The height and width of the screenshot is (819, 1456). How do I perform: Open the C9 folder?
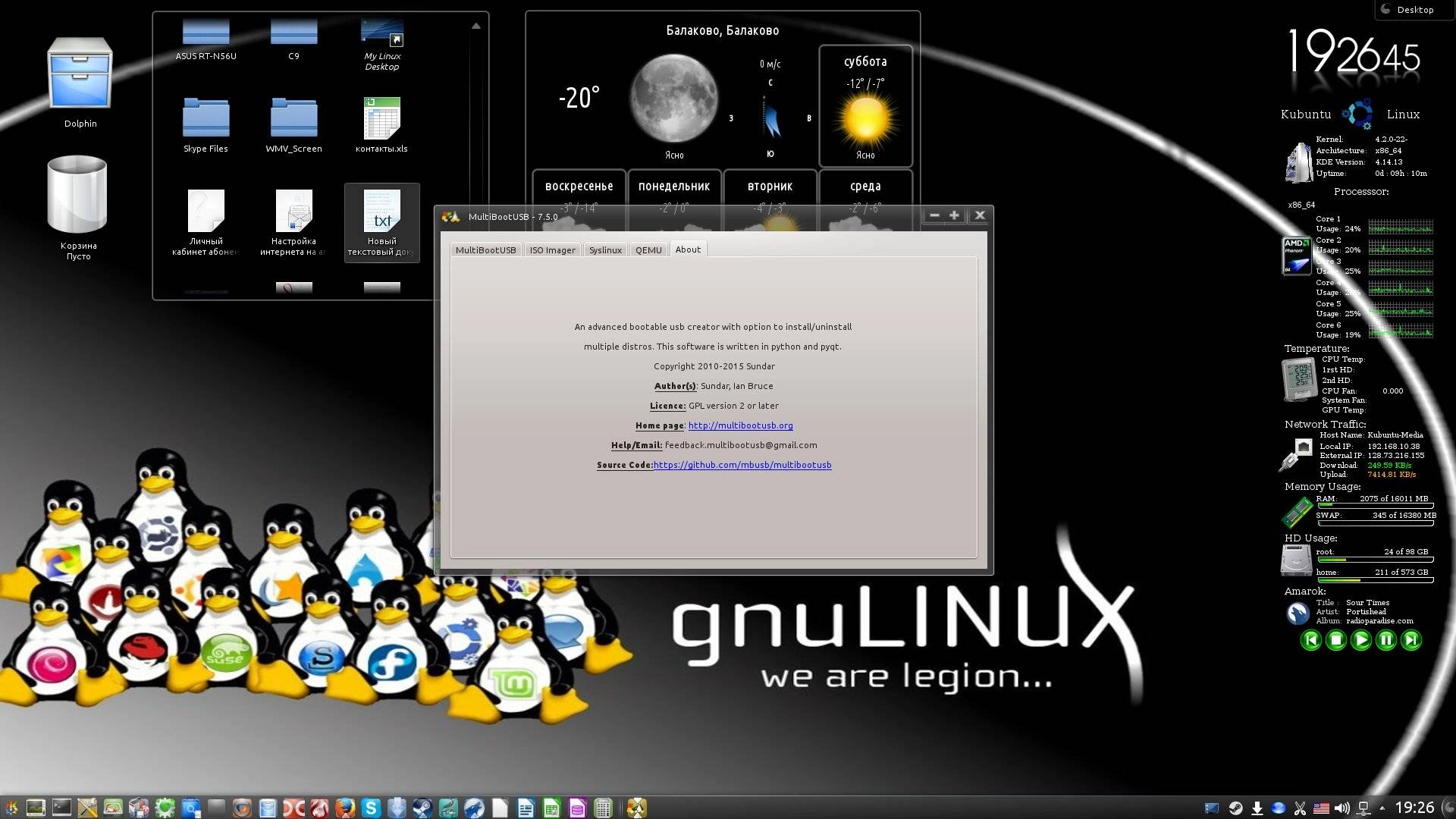coord(293,39)
